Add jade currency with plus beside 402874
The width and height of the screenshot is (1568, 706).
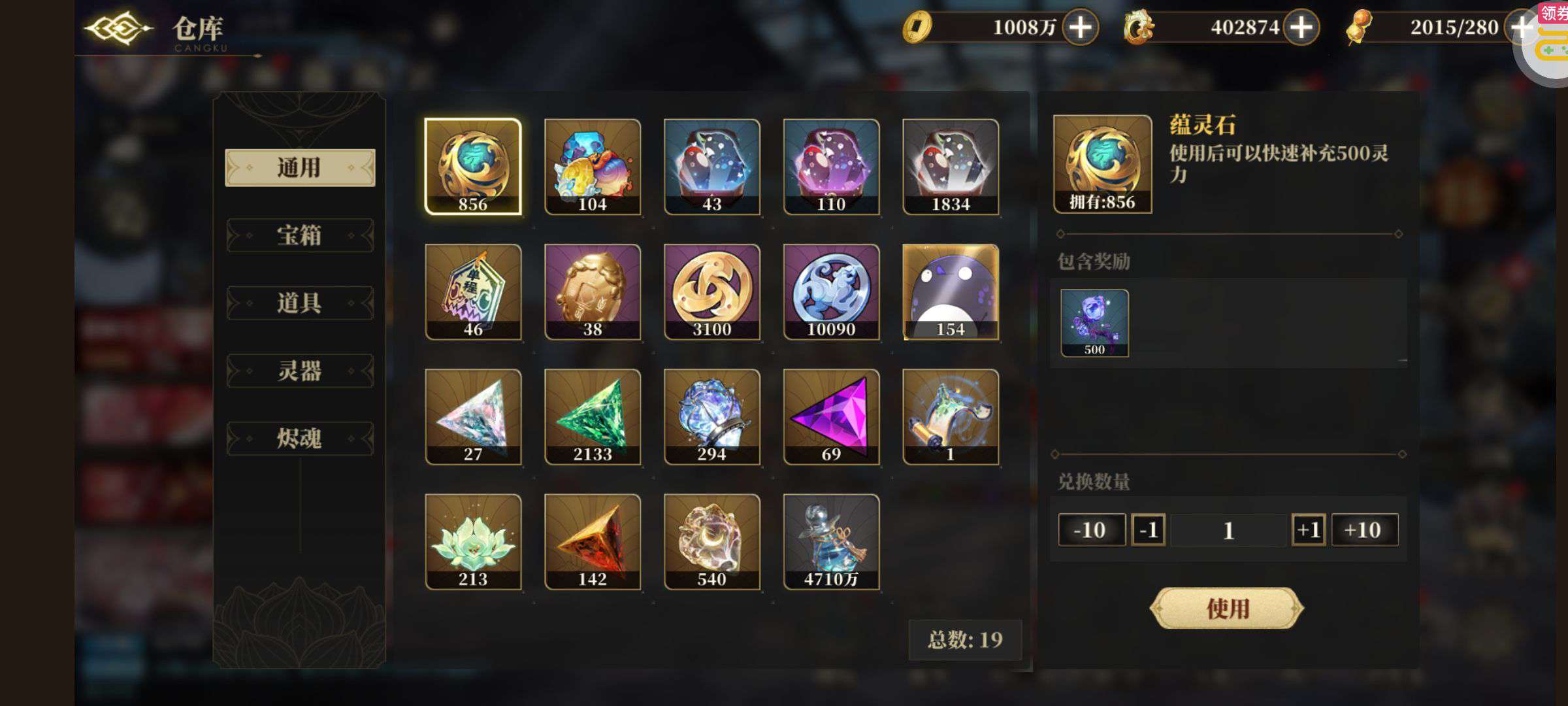(1301, 27)
